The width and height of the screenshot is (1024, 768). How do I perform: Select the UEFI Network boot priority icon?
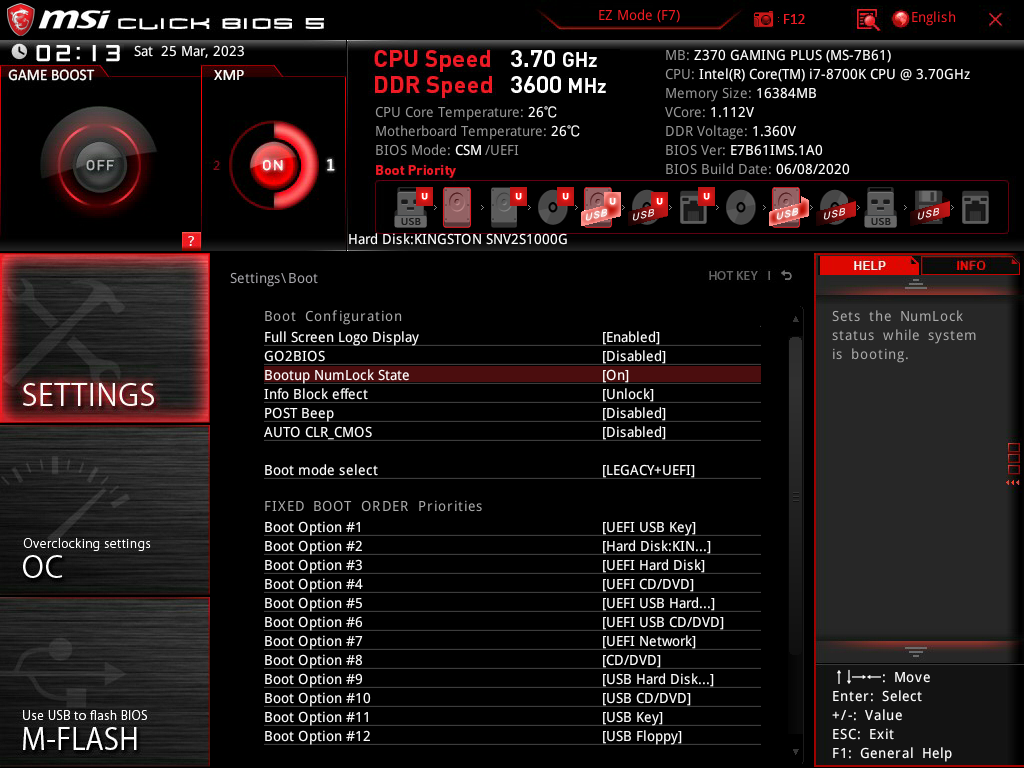(x=696, y=207)
